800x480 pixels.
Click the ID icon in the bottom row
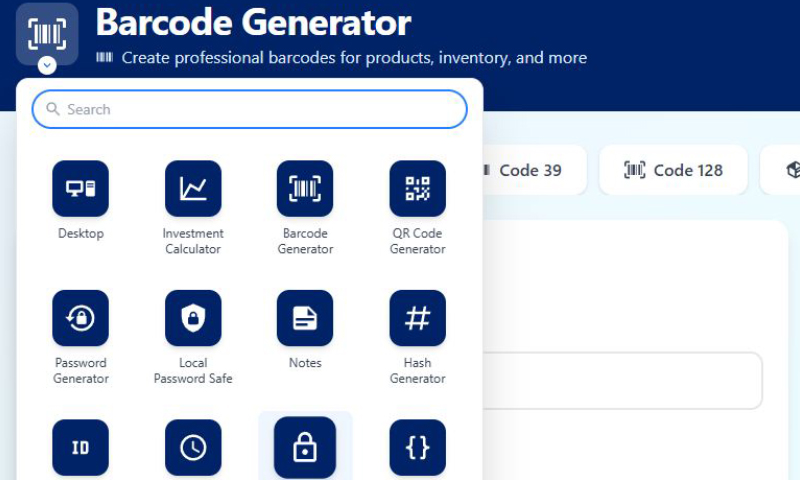coord(80,447)
